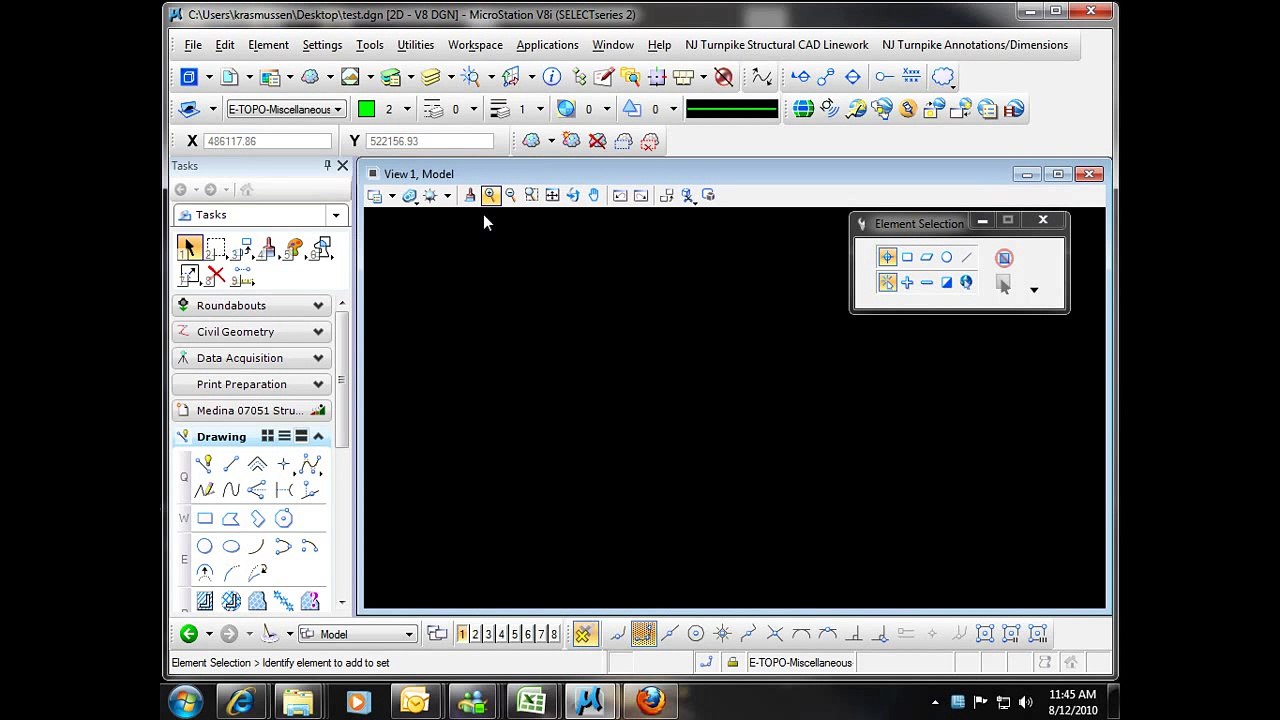The width and height of the screenshot is (1280, 720).
Task: Choose the Block selection method
Action: [x=907, y=258]
